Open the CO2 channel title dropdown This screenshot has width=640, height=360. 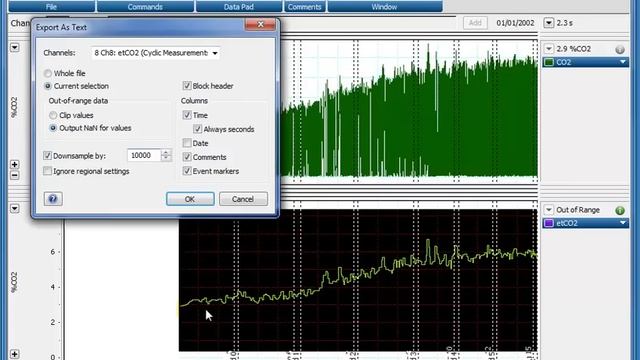[x=622, y=62]
